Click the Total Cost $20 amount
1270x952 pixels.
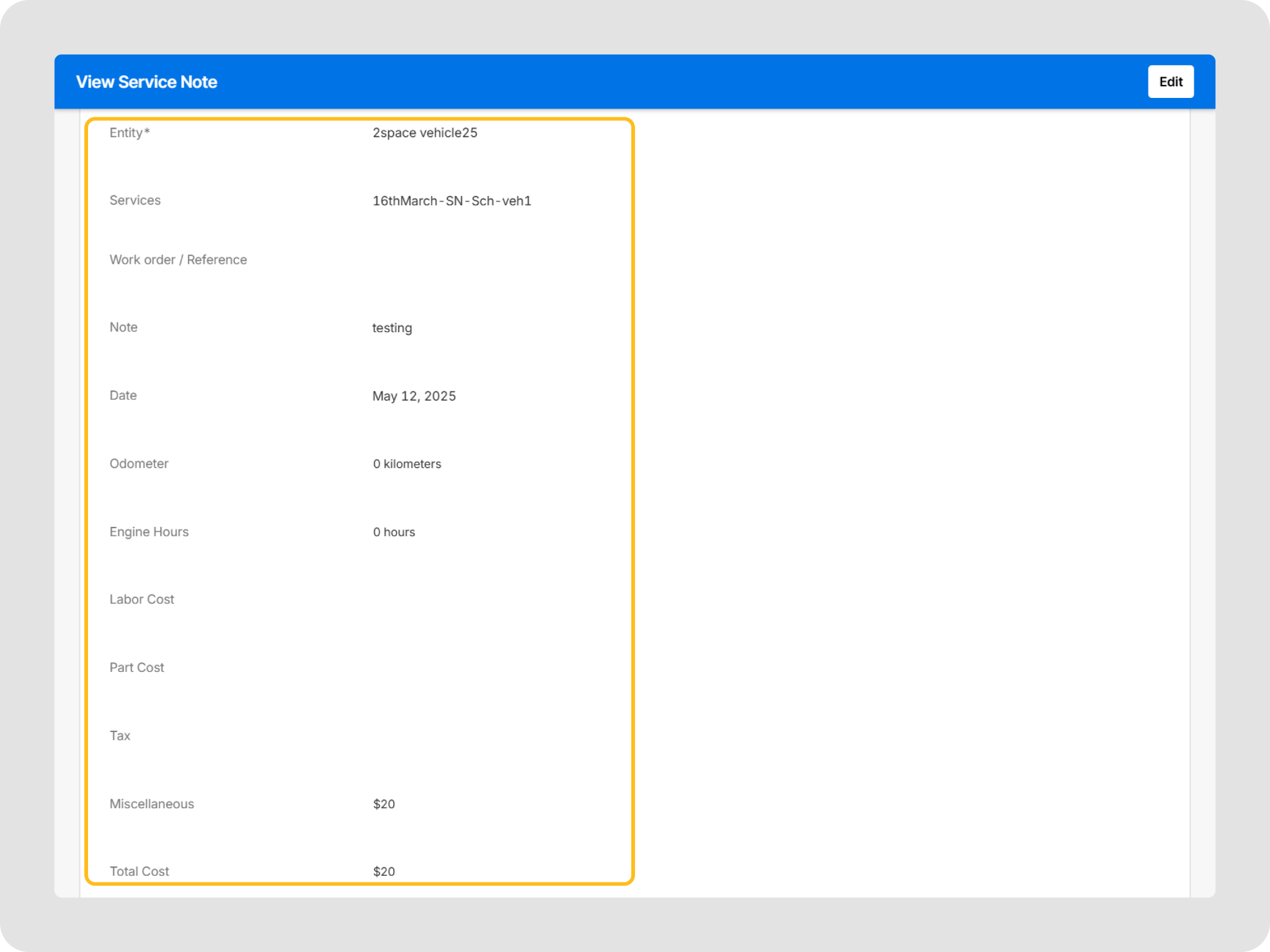pos(384,871)
